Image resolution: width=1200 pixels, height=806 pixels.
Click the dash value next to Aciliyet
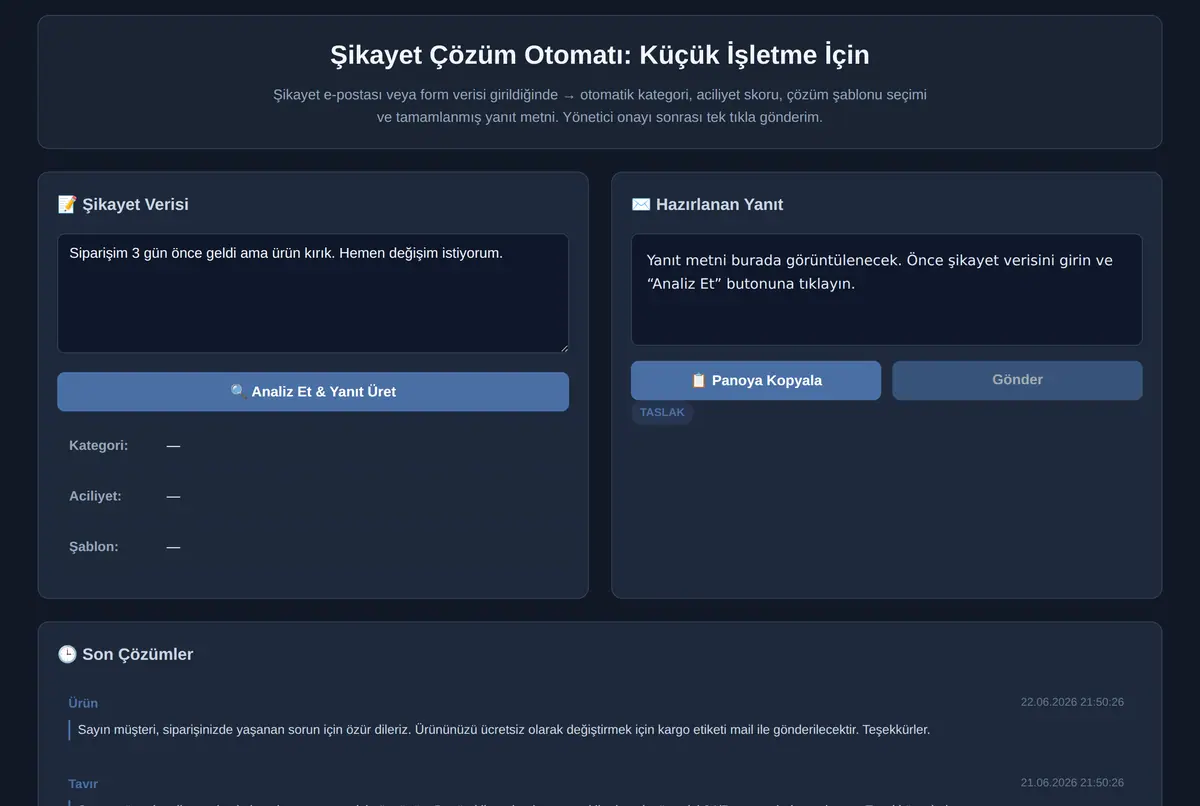pyautogui.click(x=173, y=496)
